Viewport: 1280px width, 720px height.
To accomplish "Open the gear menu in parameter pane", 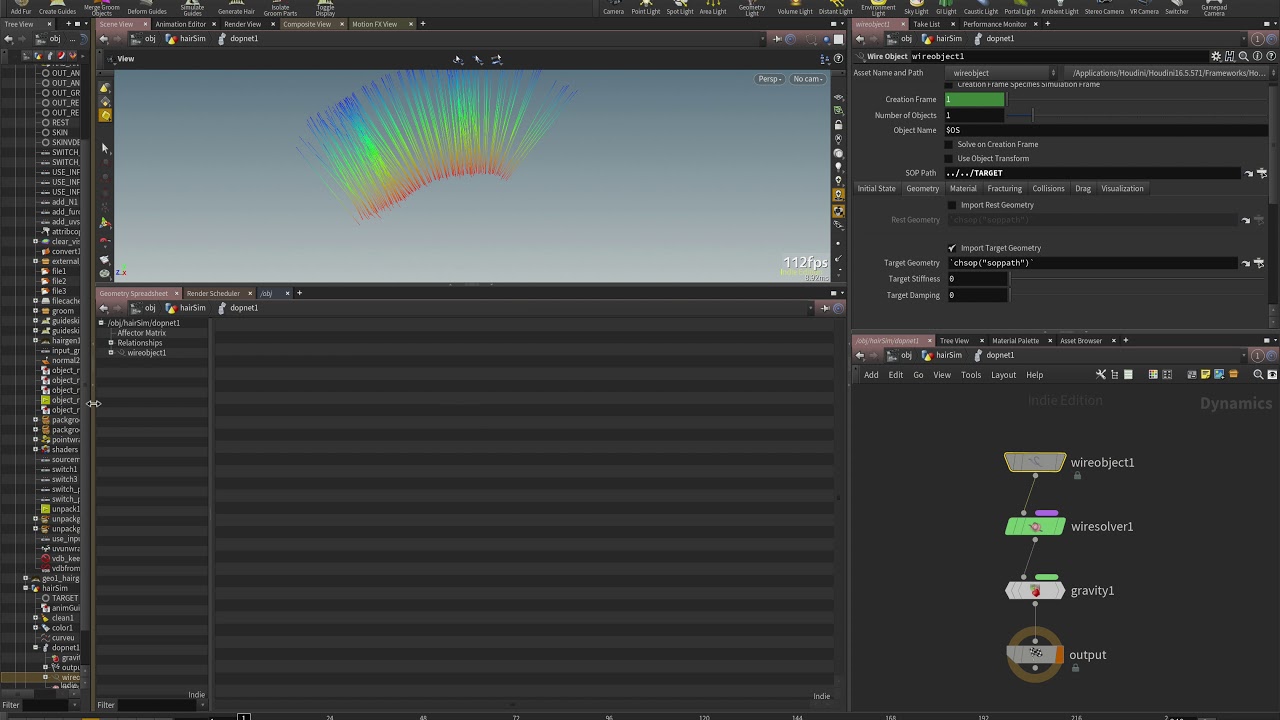I will point(1216,56).
